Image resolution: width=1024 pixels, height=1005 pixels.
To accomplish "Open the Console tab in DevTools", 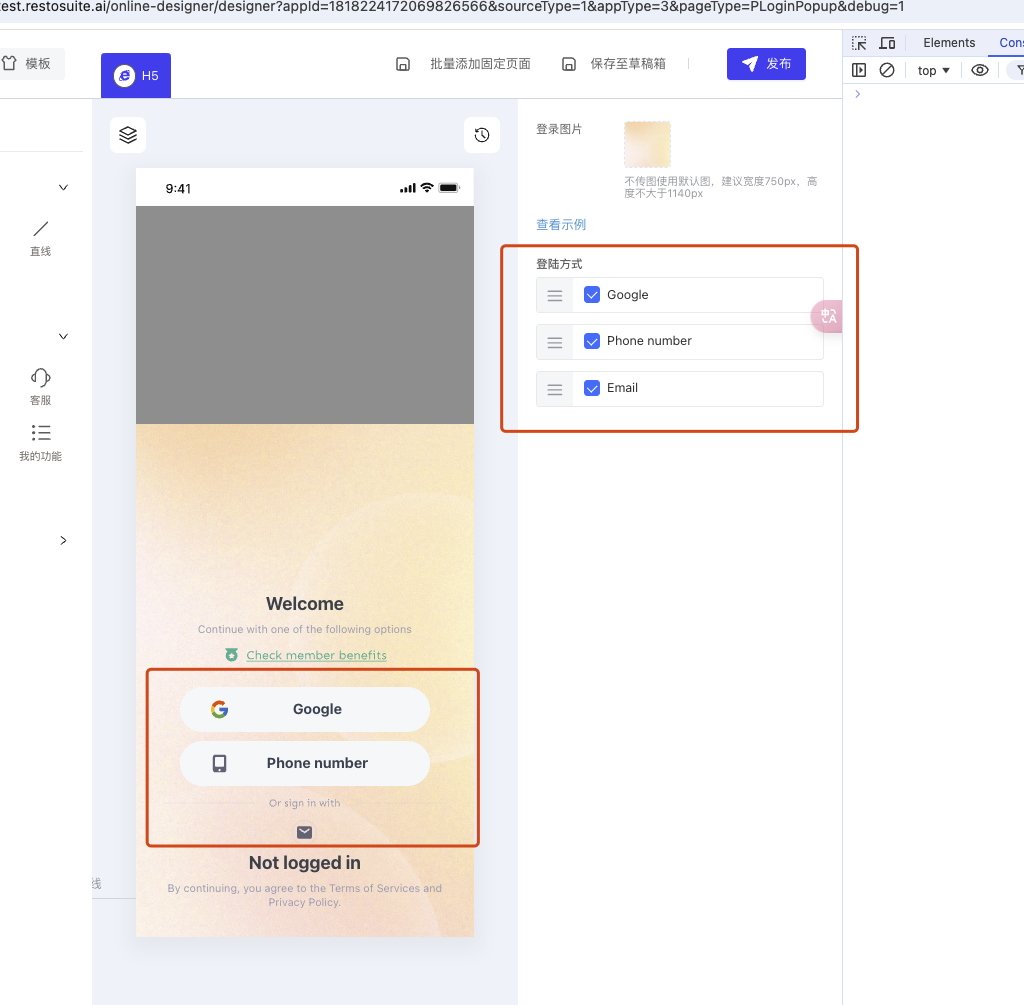I will (1011, 43).
